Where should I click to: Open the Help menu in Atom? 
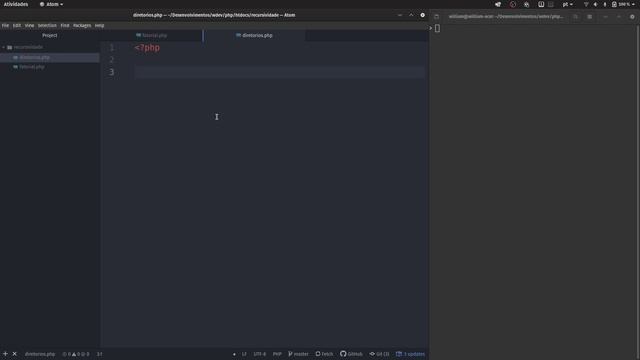100,25
